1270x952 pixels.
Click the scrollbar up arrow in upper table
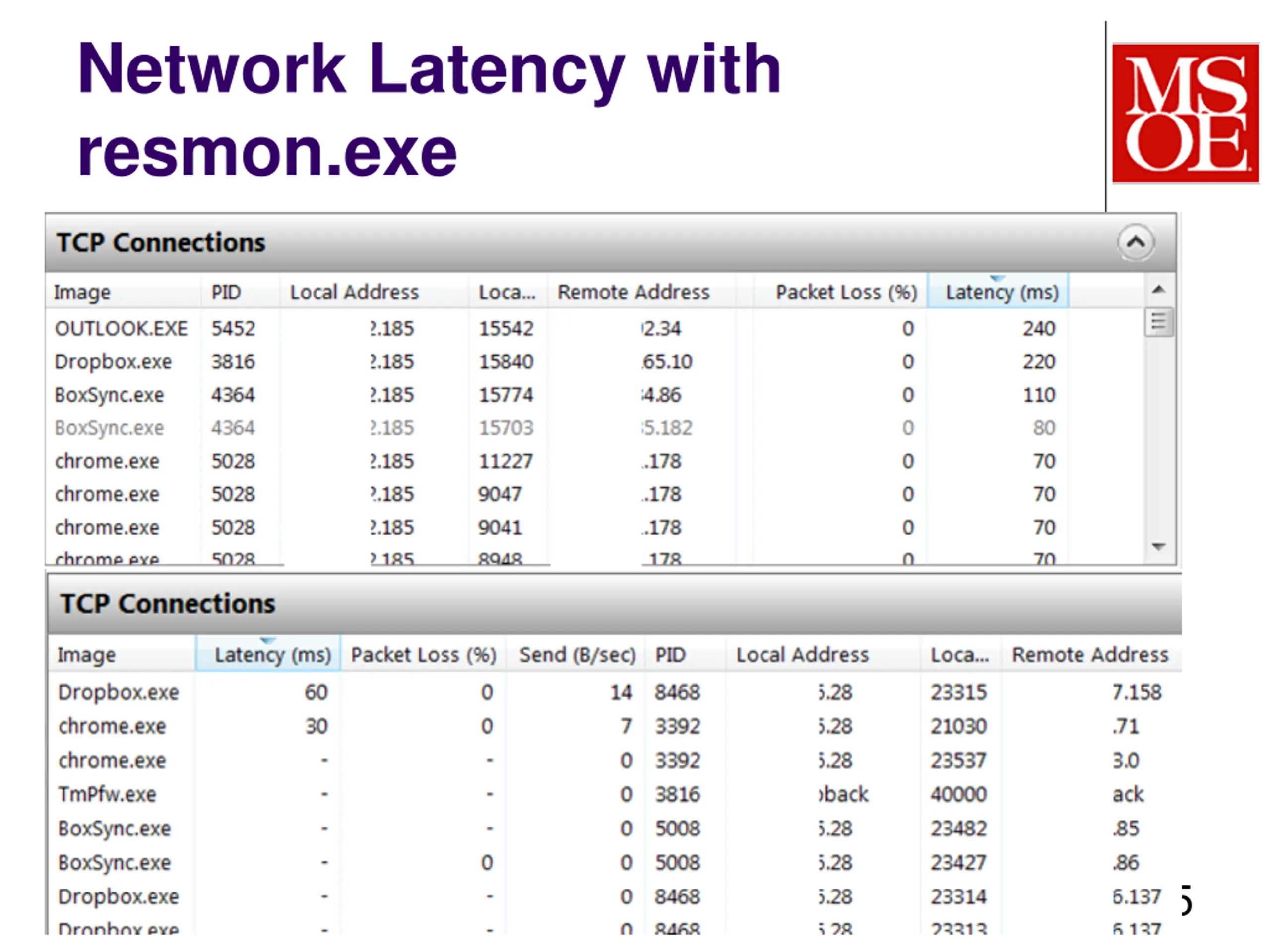click(1158, 289)
